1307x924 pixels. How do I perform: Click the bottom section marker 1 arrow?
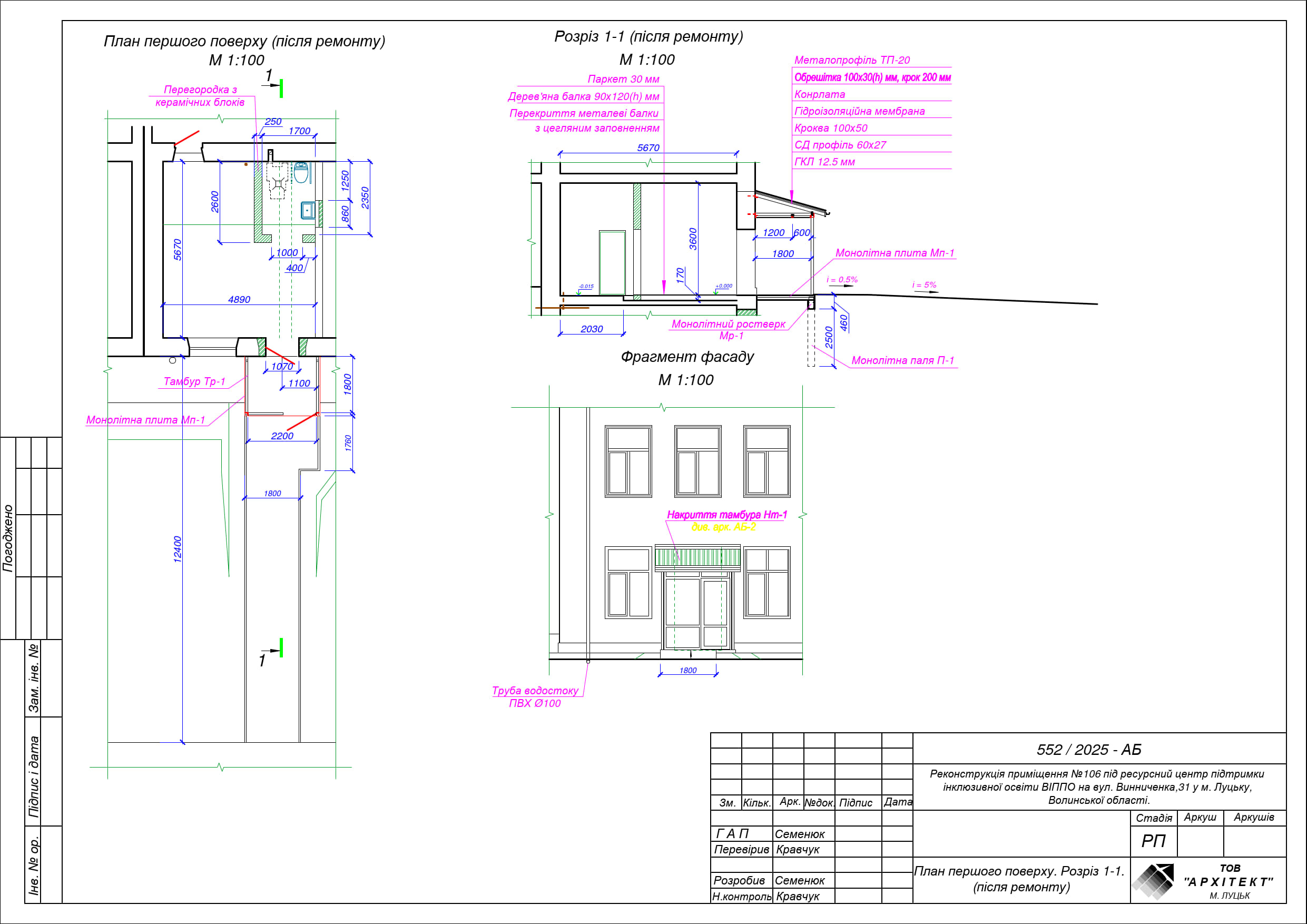[x=272, y=650]
